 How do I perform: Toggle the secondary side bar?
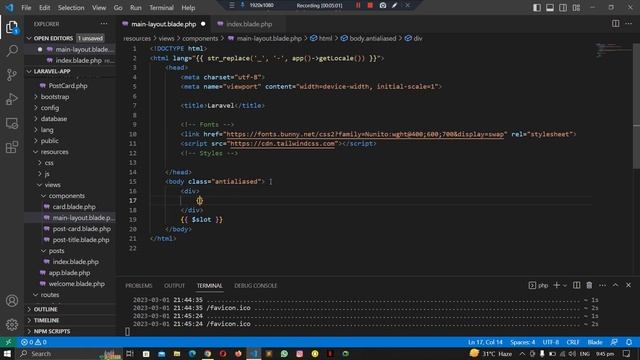563,7
